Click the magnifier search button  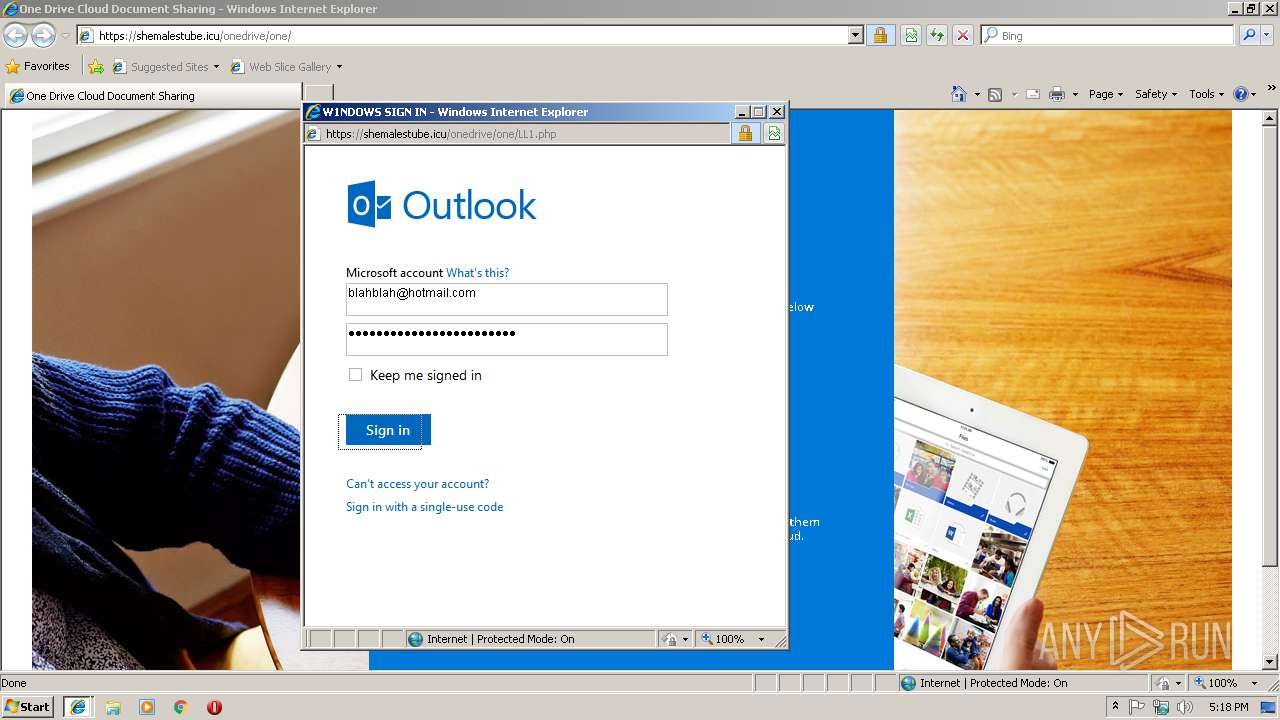(1248, 35)
